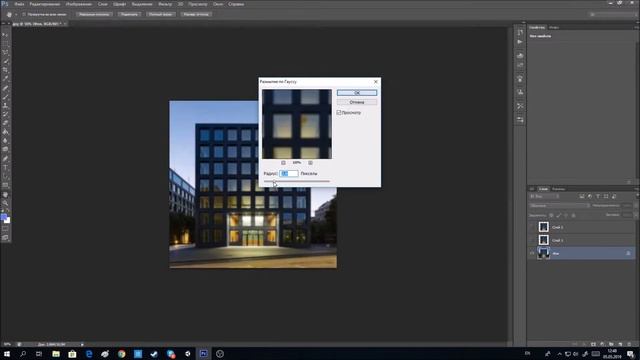Zoom in the Gaussian Blur preview
The image size is (640, 360).
[310, 162]
